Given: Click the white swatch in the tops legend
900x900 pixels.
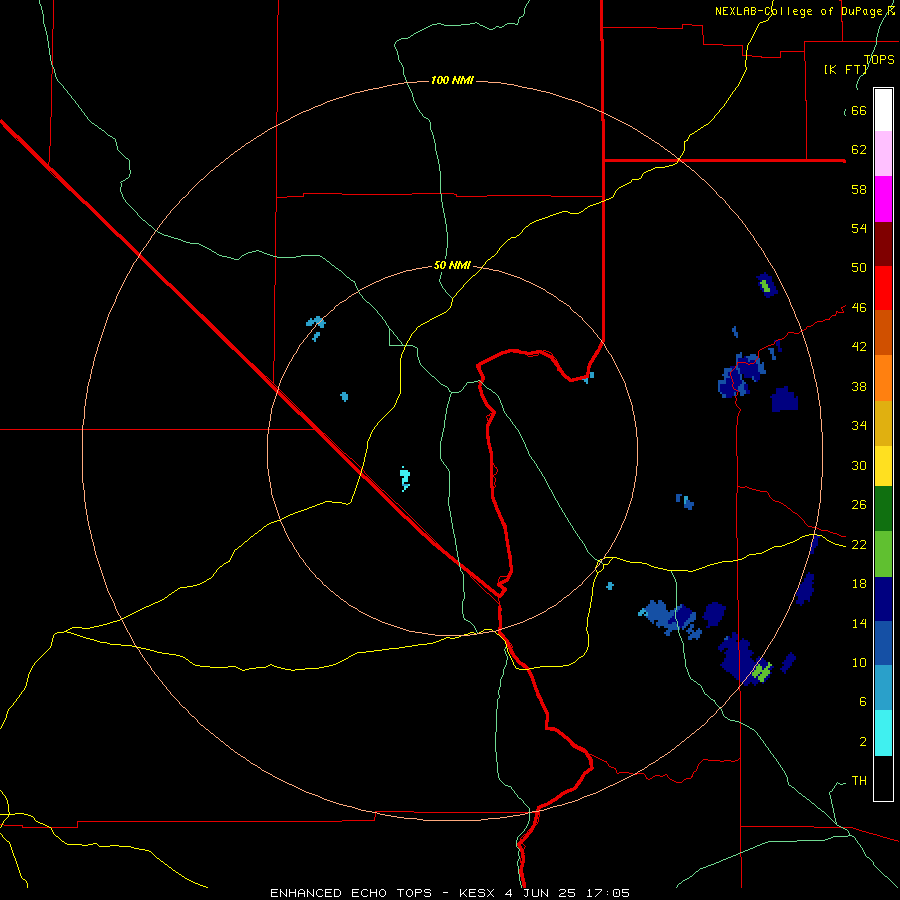Looking at the screenshot, I should (x=883, y=110).
